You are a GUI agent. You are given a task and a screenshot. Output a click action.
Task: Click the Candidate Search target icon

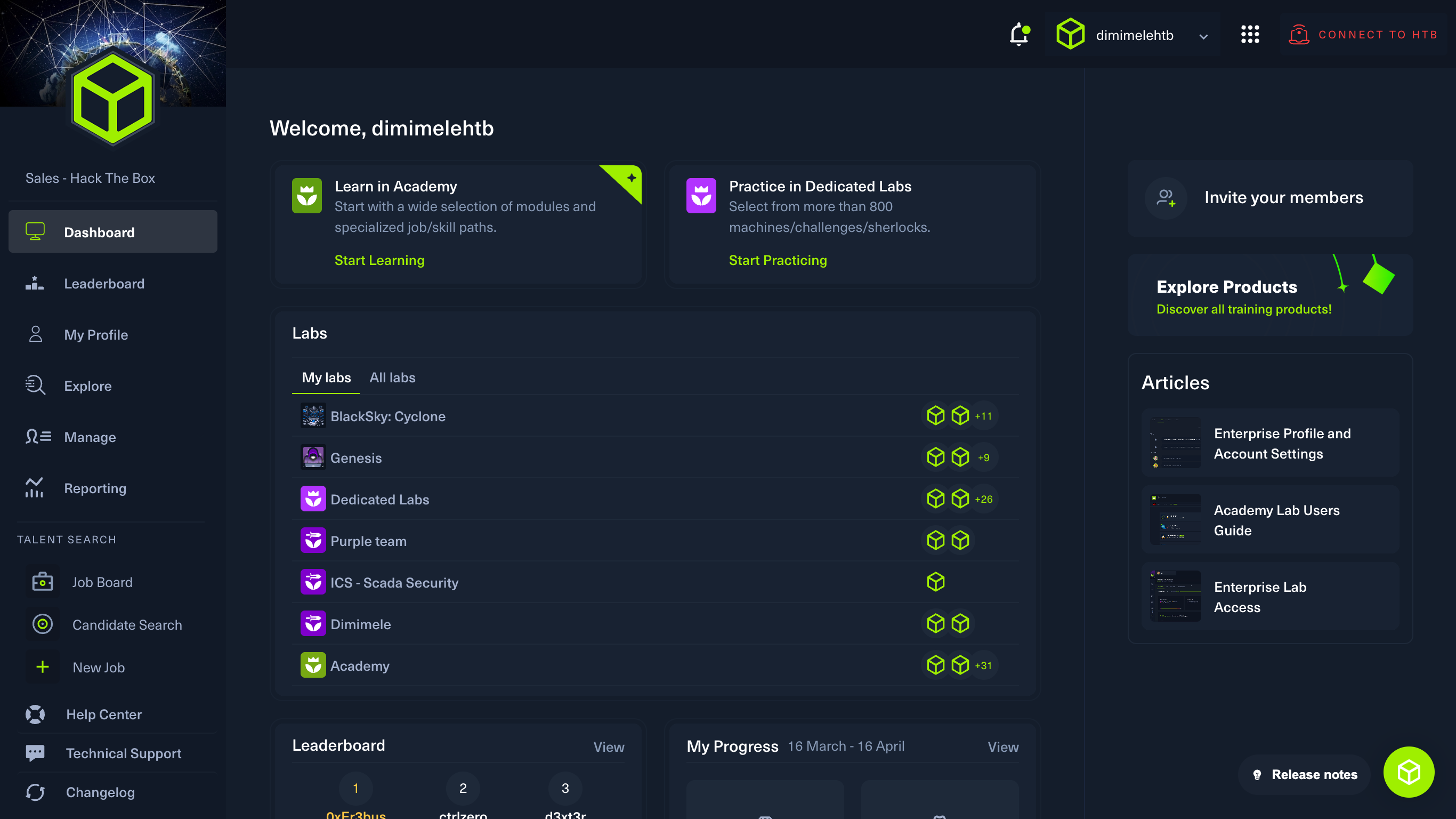coord(43,624)
